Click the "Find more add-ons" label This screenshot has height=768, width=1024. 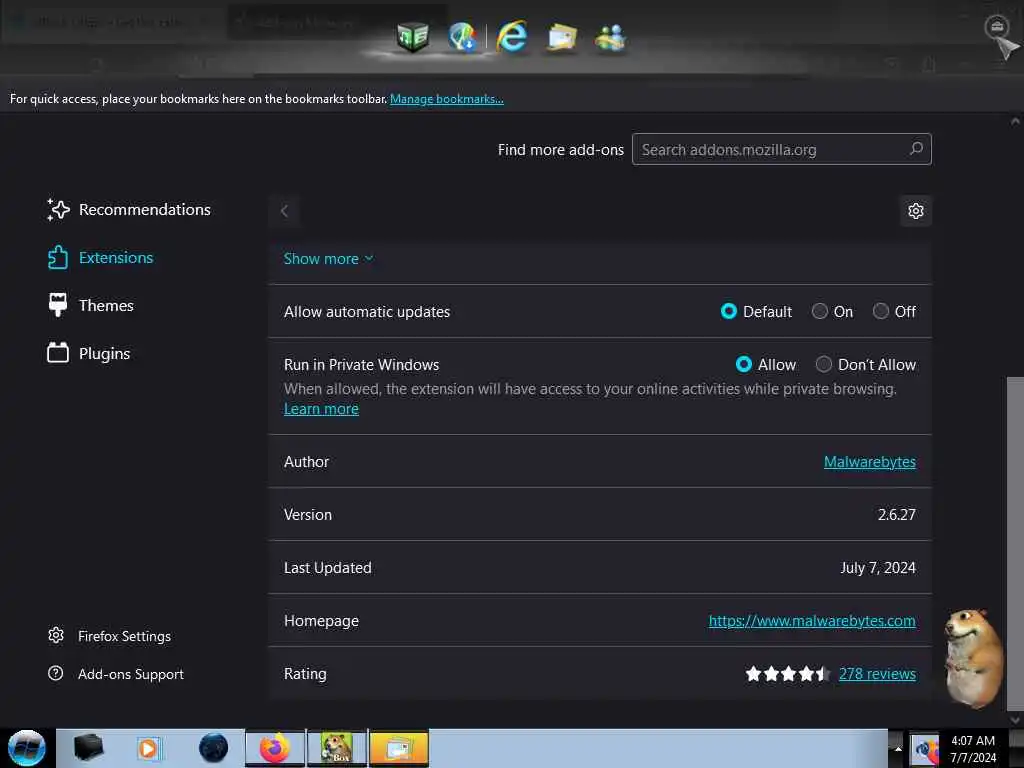click(x=560, y=150)
